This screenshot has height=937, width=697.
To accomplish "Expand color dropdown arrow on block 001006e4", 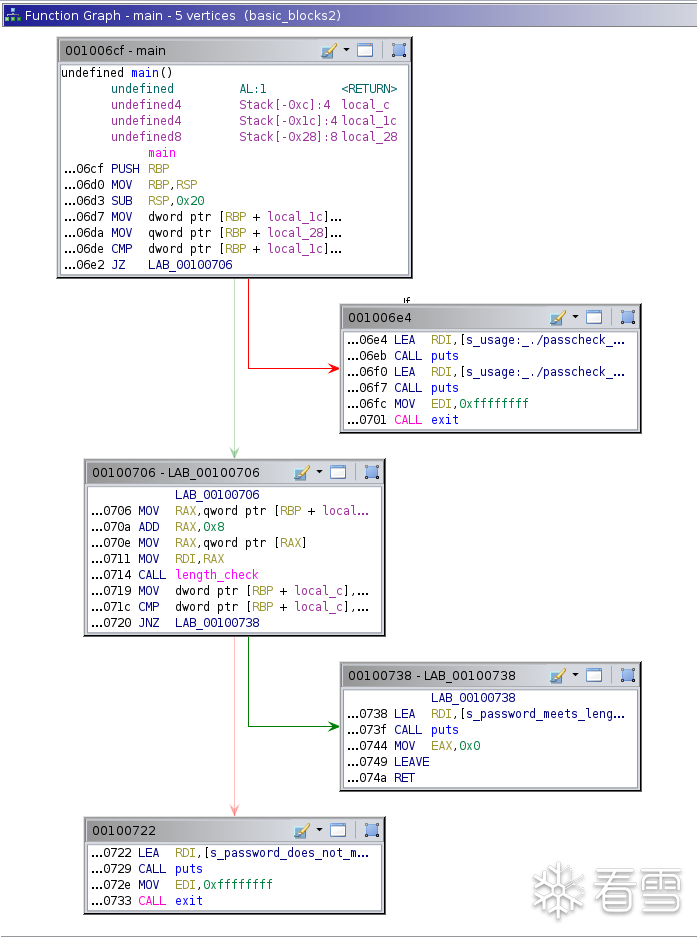I will point(575,317).
